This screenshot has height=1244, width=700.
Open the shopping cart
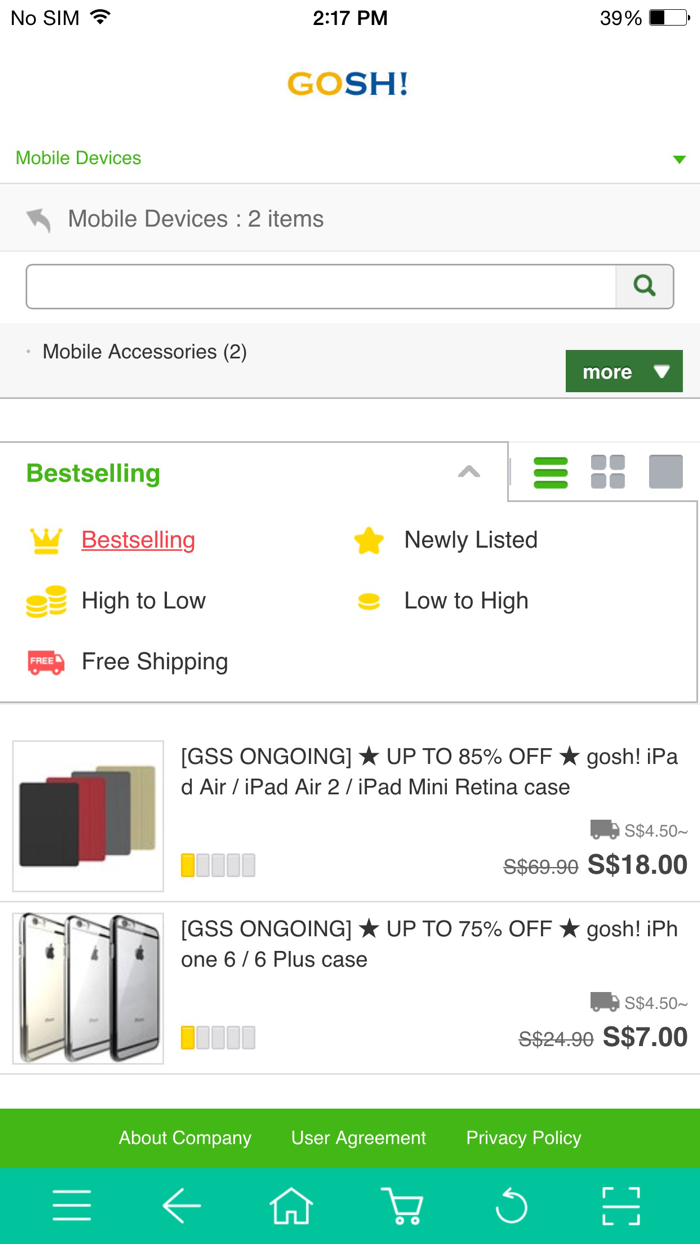[401, 1206]
